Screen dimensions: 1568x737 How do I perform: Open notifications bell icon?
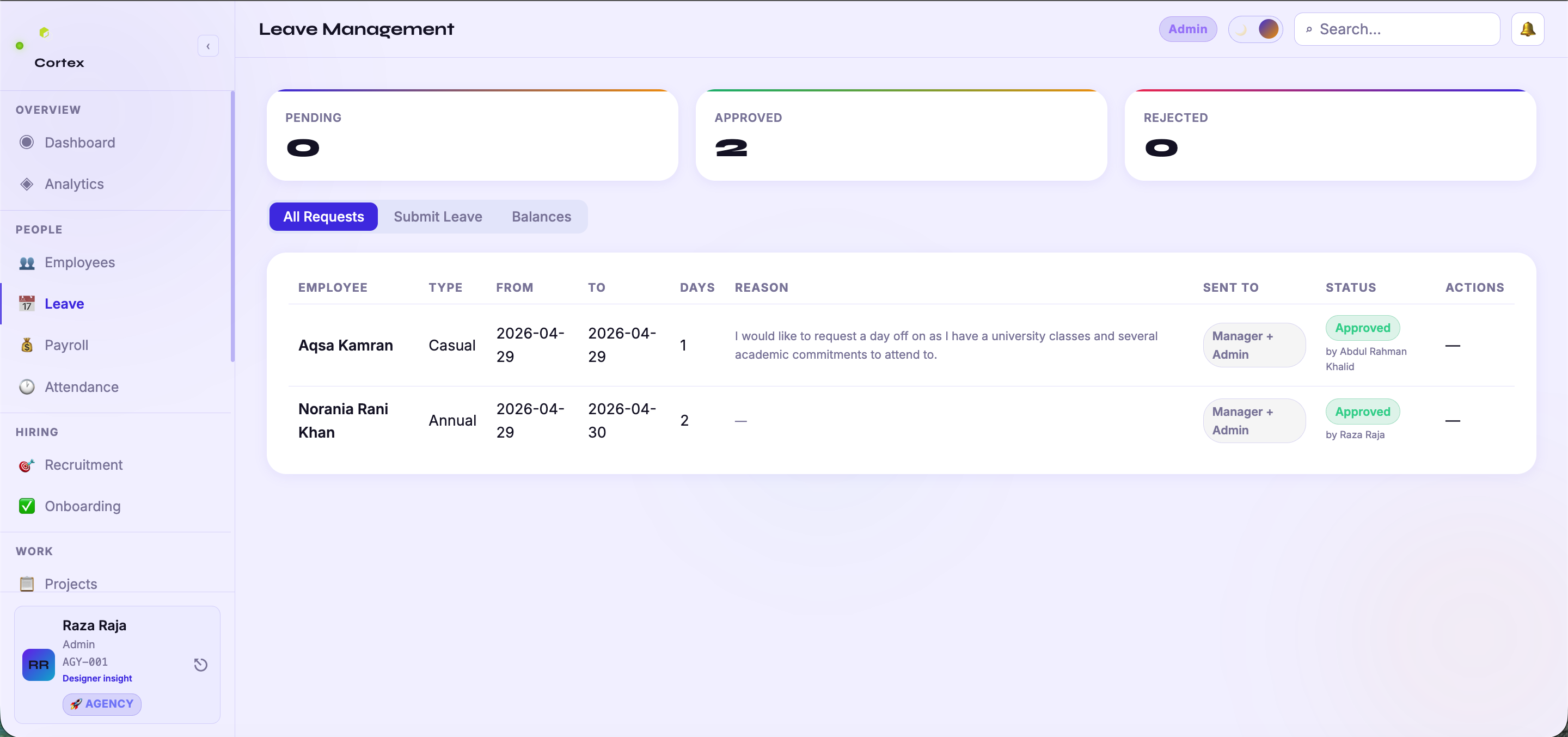[1528, 29]
